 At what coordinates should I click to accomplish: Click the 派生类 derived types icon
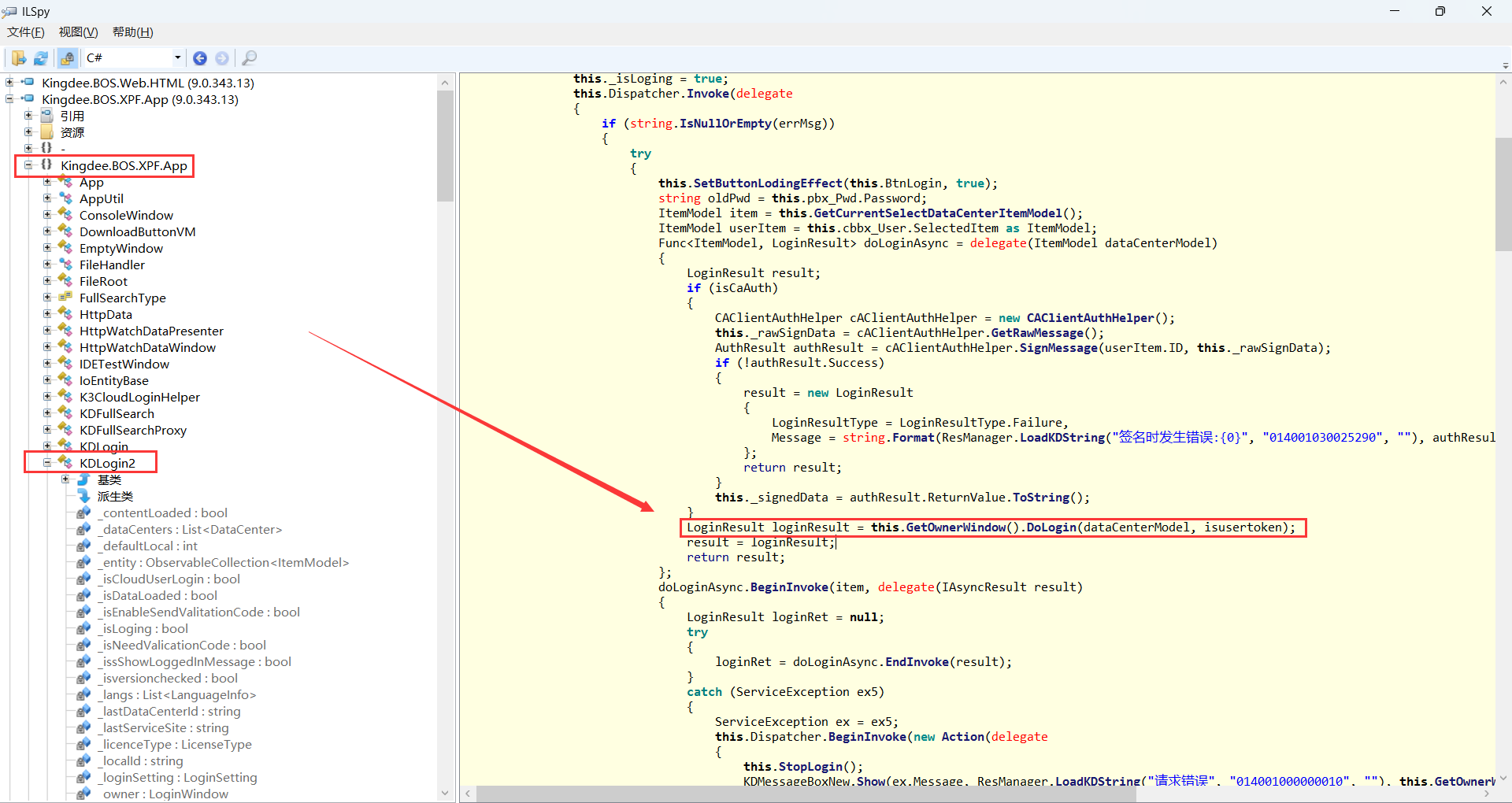(x=84, y=496)
